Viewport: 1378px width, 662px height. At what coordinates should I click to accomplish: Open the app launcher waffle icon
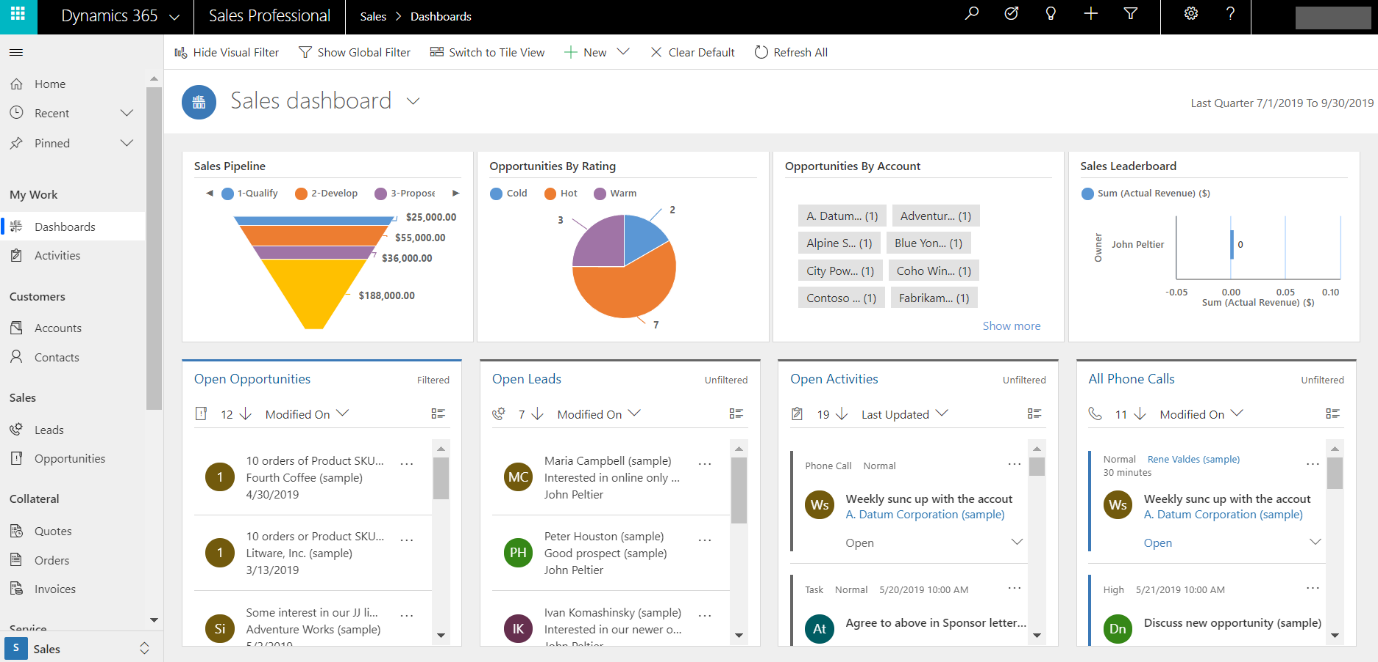(18, 16)
